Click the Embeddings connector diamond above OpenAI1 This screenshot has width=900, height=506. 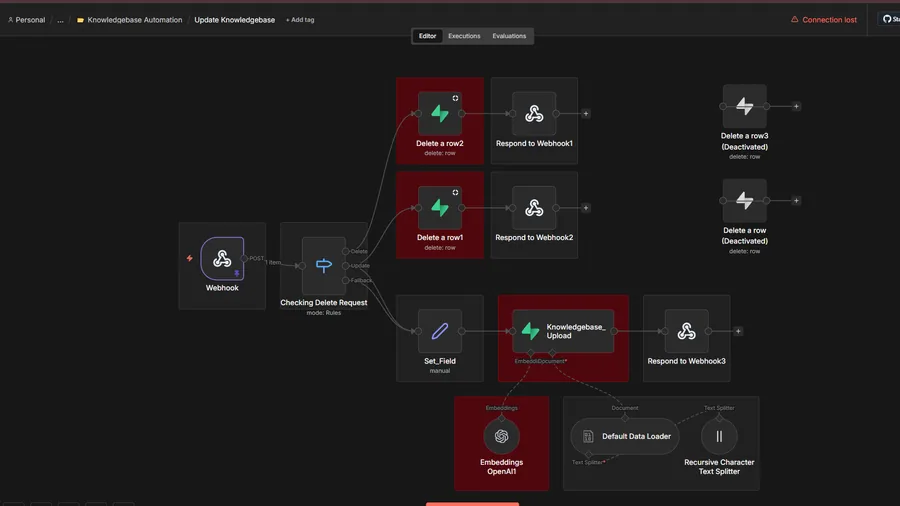pos(502,417)
